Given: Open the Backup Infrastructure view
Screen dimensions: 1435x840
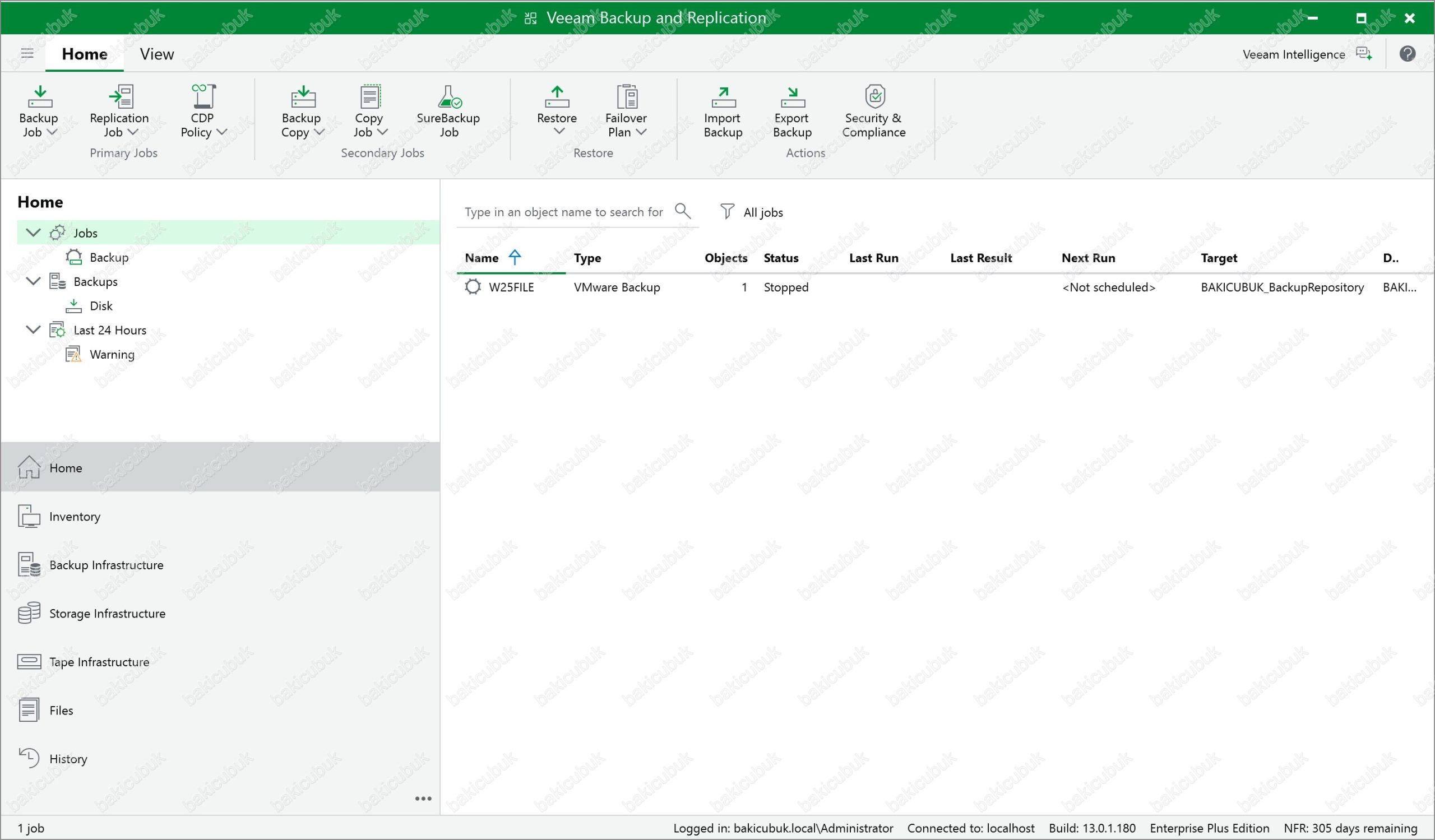Looking at the screenshot, I should pos(107,565).
